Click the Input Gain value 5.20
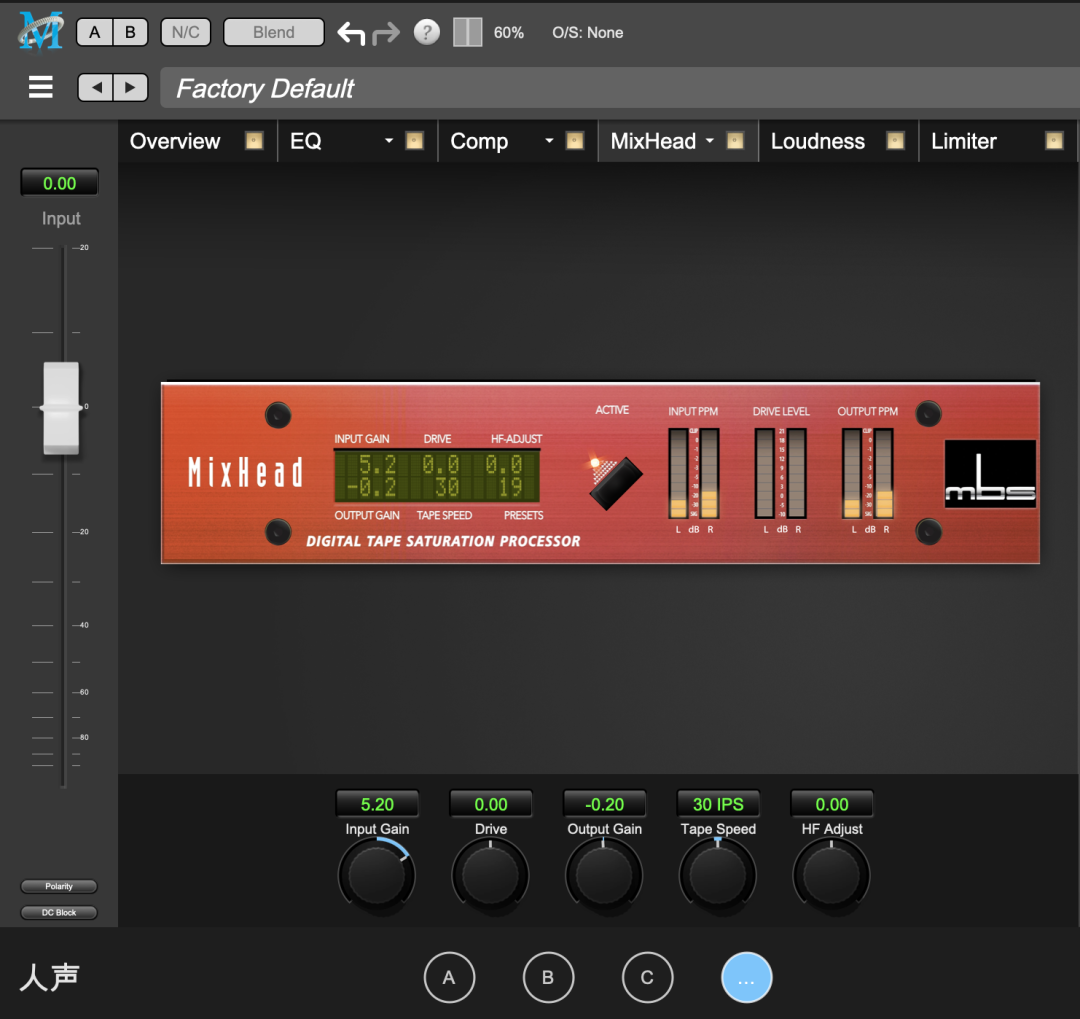Screen dimensions: 1080x1019 click(377, 804)
